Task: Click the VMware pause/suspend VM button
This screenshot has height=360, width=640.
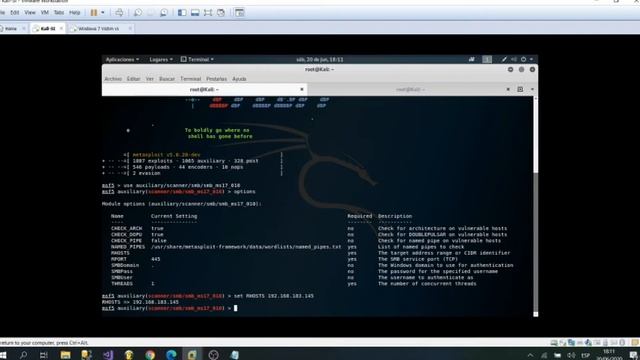Action: pos(94,13)
